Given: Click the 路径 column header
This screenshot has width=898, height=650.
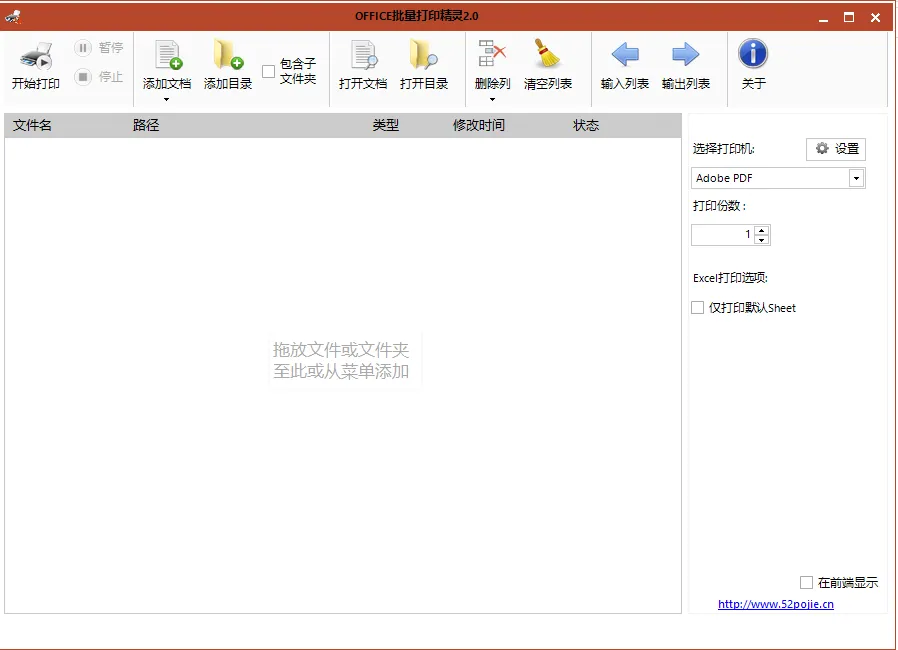Looking at the screenshot, I should 146,125.
